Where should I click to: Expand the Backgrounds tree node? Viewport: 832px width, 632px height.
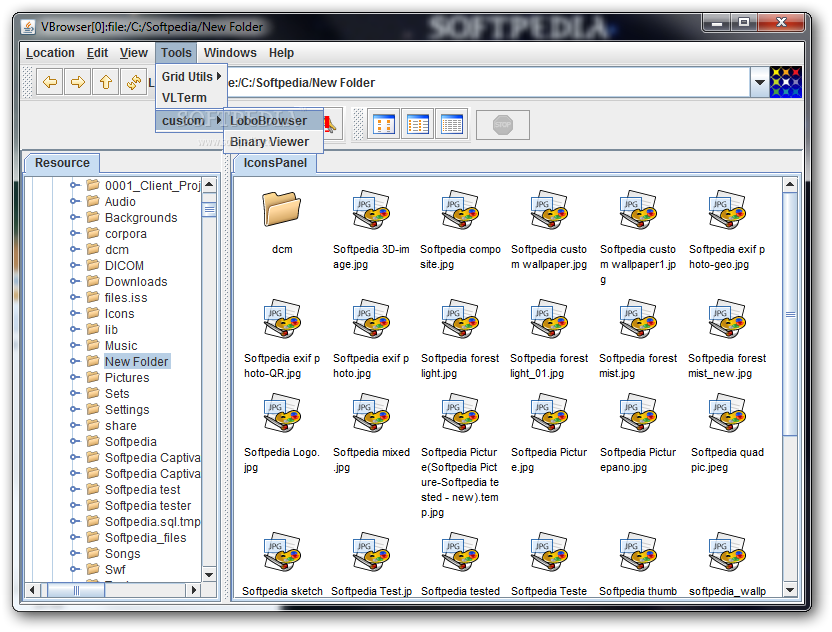click(75, 218)
